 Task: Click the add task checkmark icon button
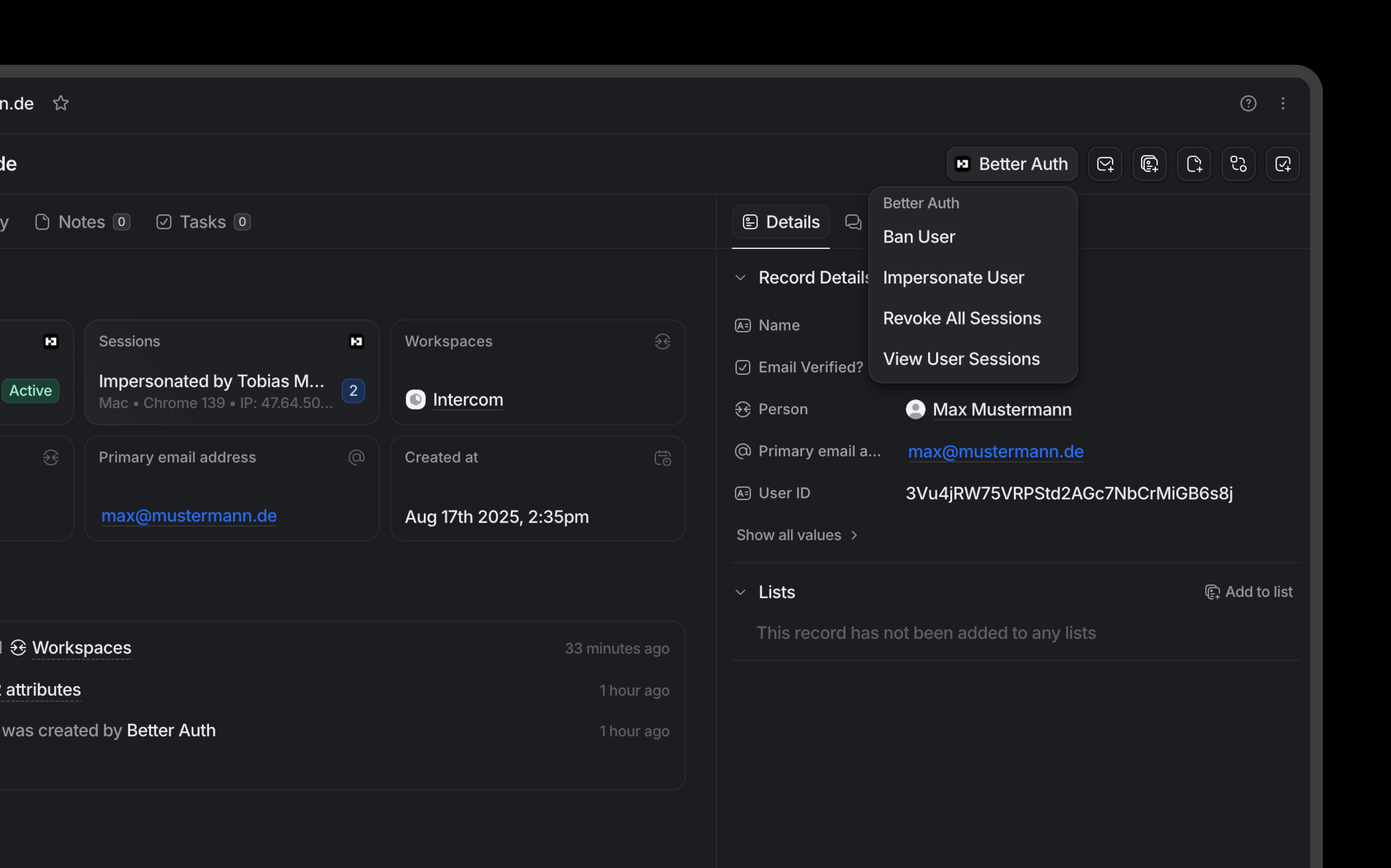[x=1282, y=164]
